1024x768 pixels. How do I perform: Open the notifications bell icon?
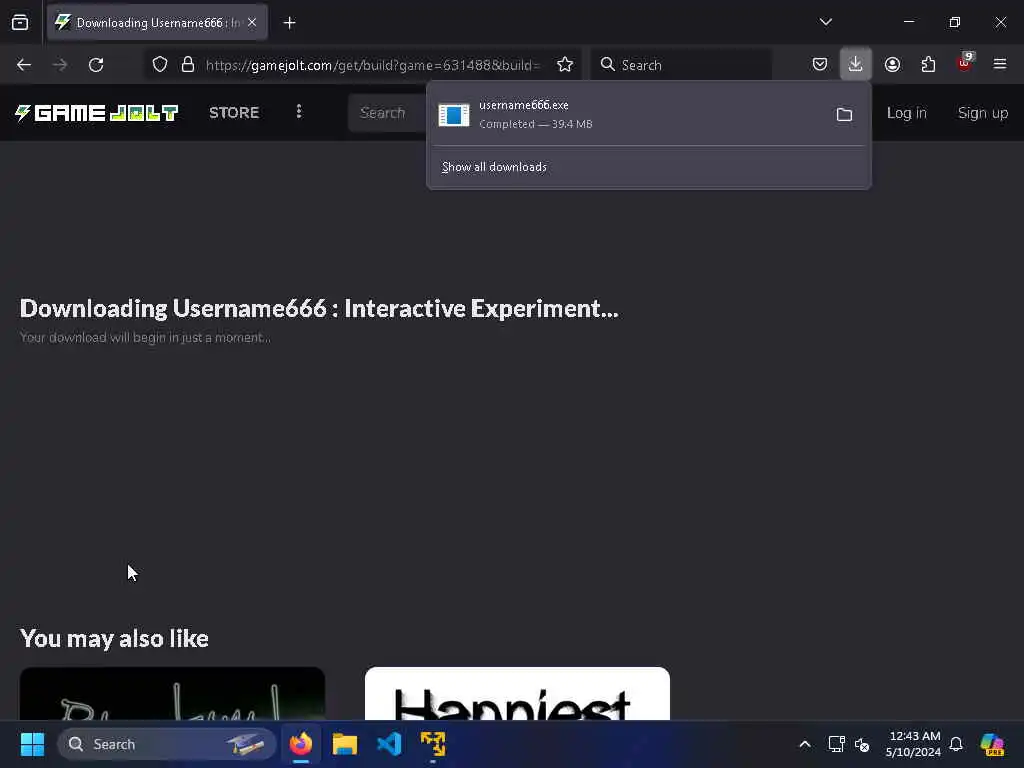click(x=956, y=744)
